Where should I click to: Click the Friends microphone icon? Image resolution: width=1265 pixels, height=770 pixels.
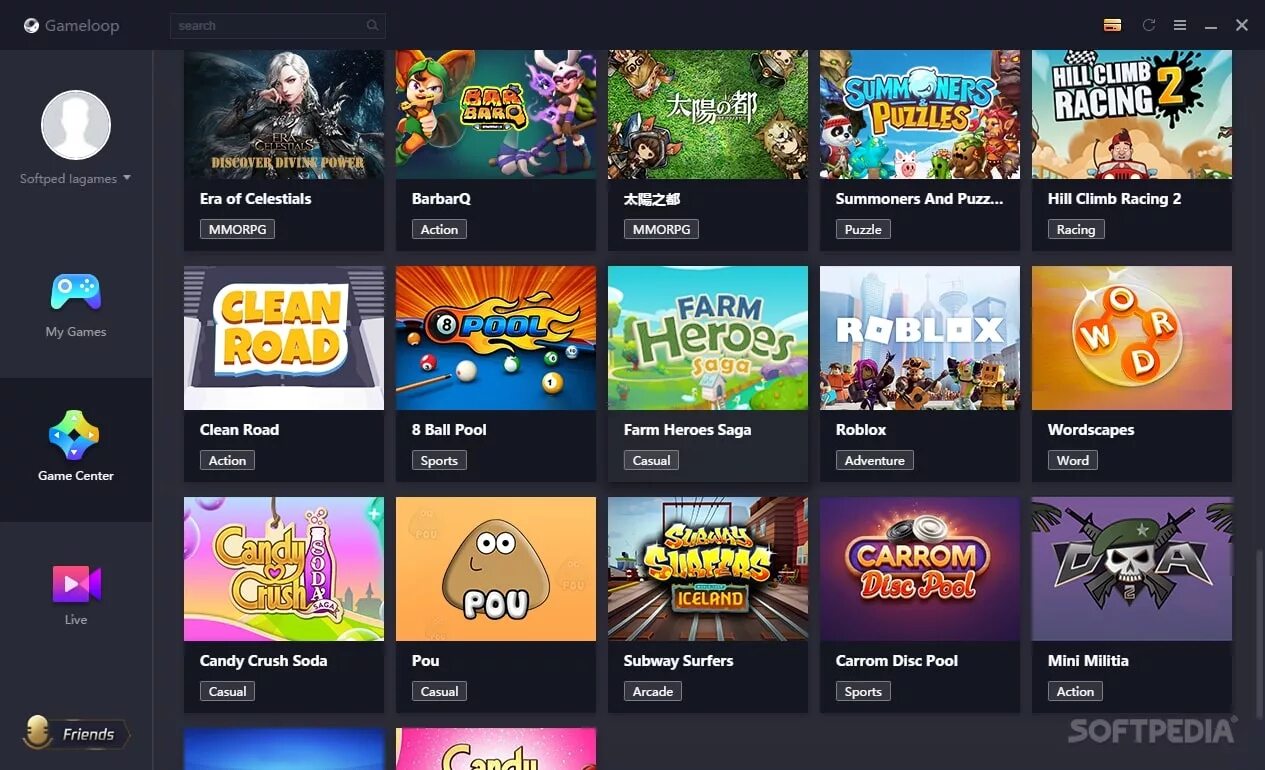(38, 733)
